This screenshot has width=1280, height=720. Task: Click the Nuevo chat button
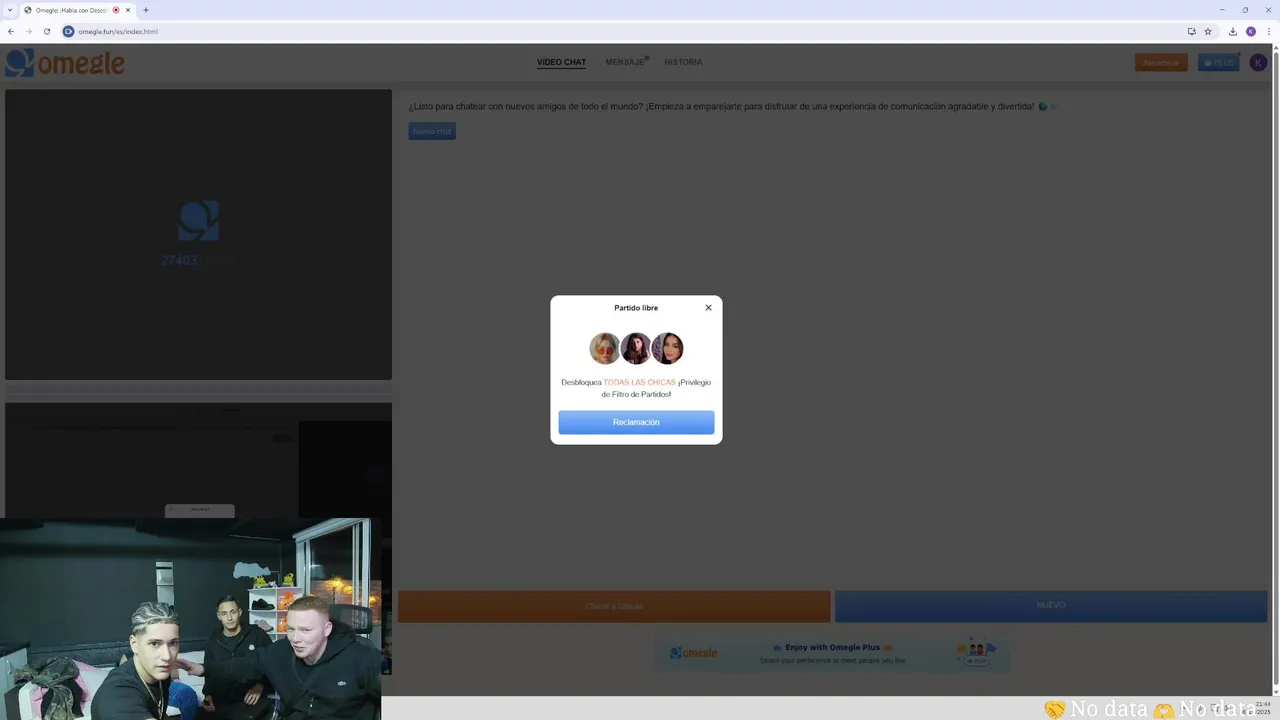[x=432, y=131]
